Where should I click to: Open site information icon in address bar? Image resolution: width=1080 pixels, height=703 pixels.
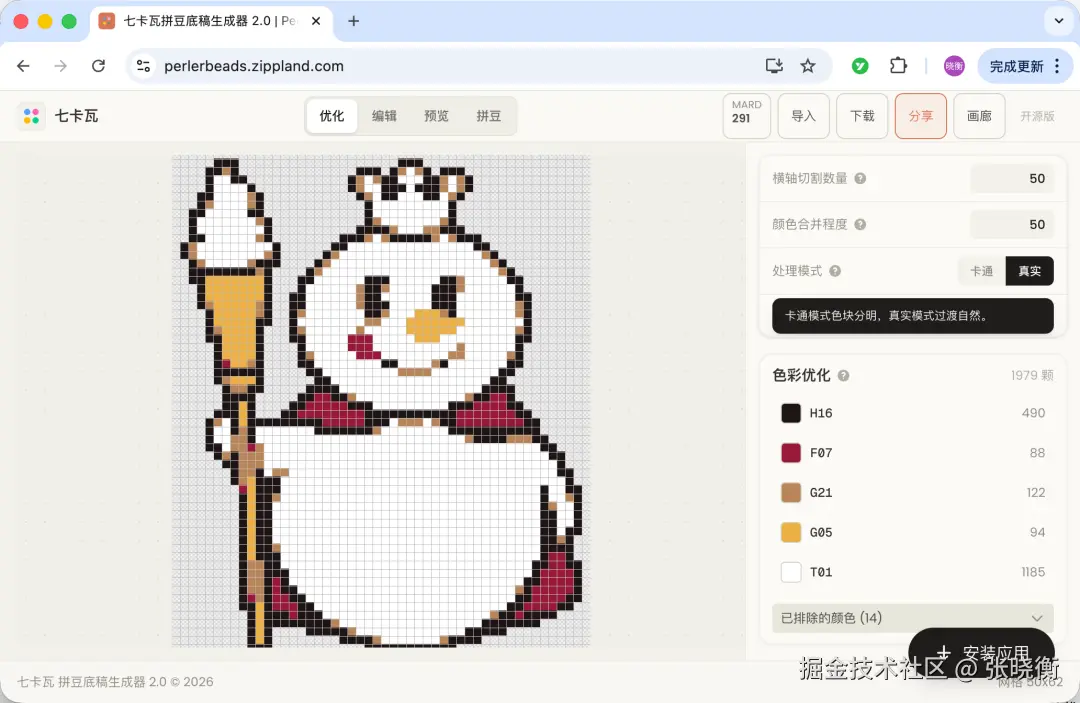(143, 66)
